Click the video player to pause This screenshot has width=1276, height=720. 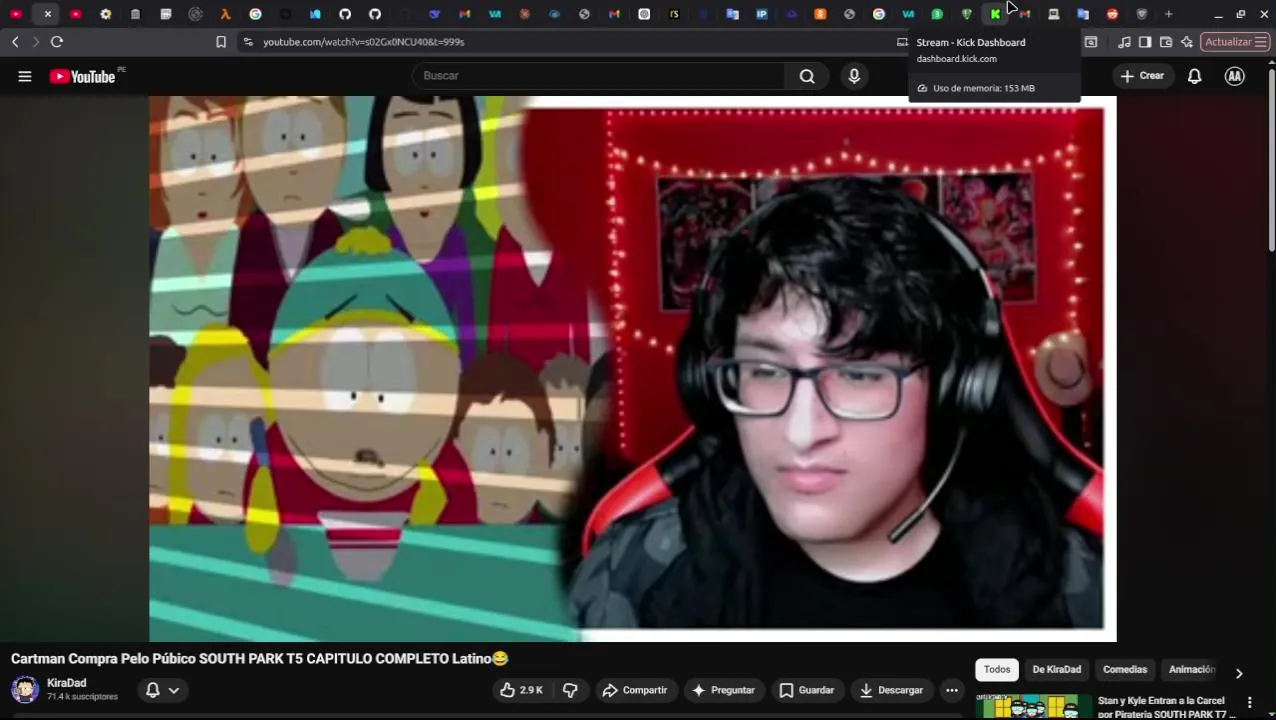(x=632, y=368)
